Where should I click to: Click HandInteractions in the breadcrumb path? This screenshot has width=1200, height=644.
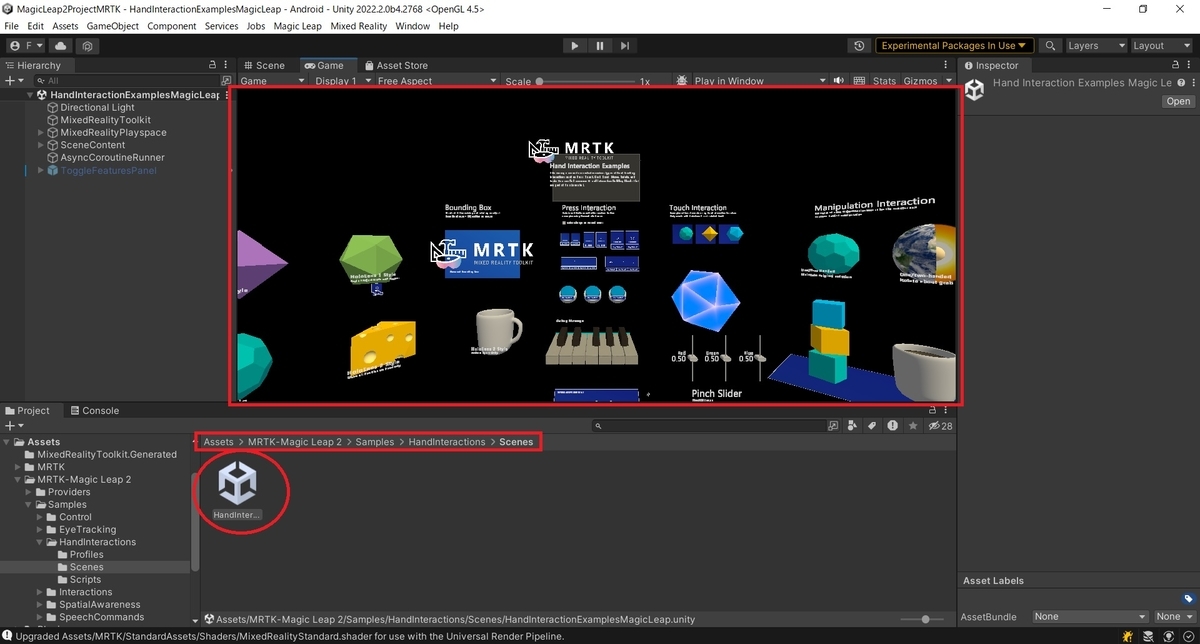pos(447,442)
